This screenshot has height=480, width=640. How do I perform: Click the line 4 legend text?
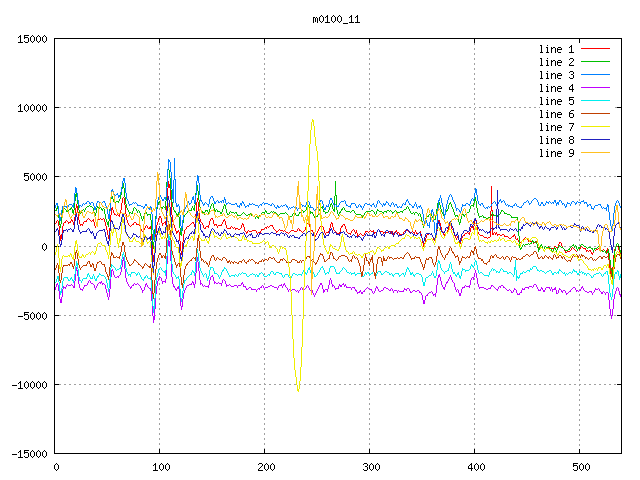click(x=556, y=88)
